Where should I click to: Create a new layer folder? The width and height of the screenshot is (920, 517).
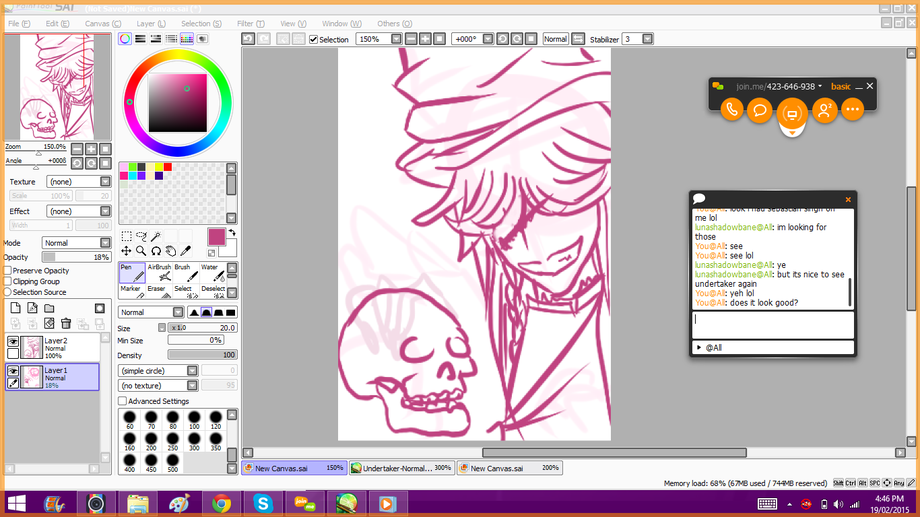pos(49,308)
